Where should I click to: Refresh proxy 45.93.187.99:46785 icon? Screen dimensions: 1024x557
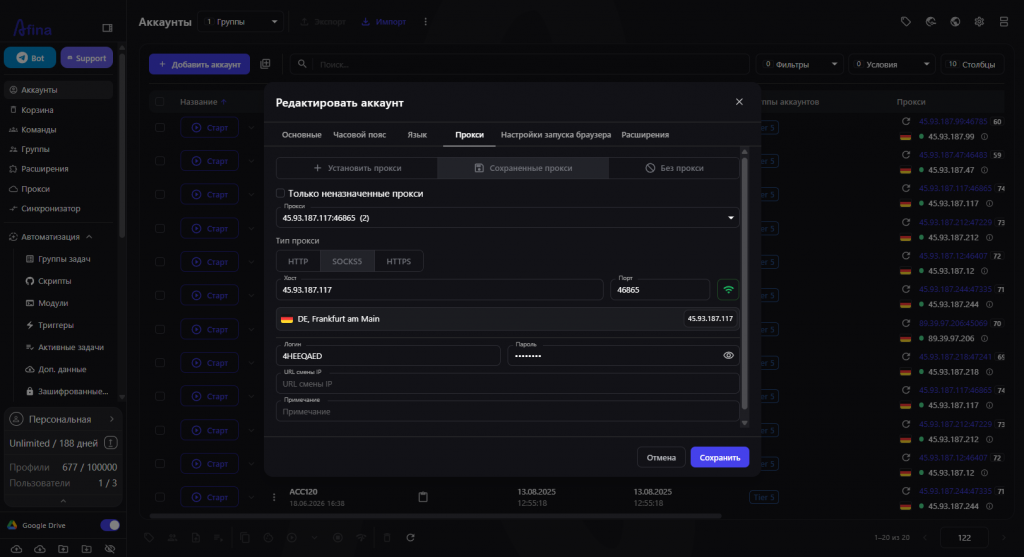click(x=906, y=121)
